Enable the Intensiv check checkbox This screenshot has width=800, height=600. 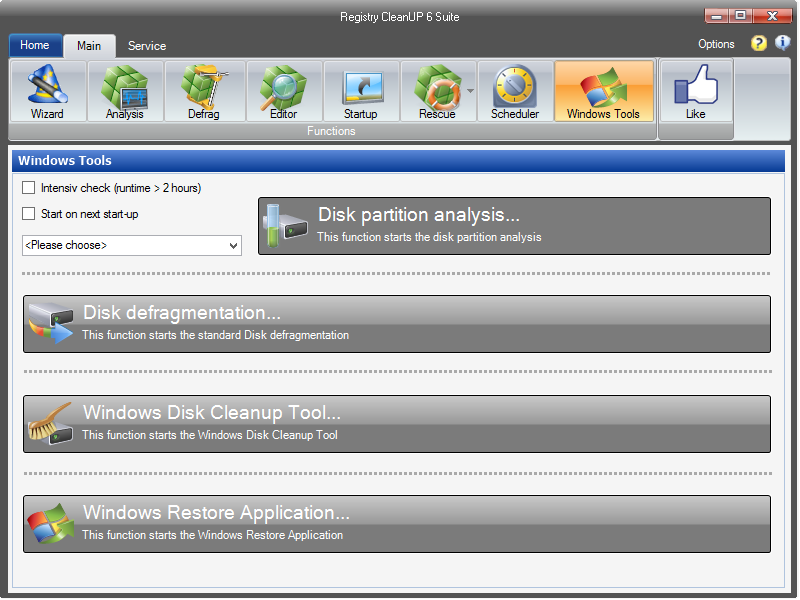tap(29, 188)
